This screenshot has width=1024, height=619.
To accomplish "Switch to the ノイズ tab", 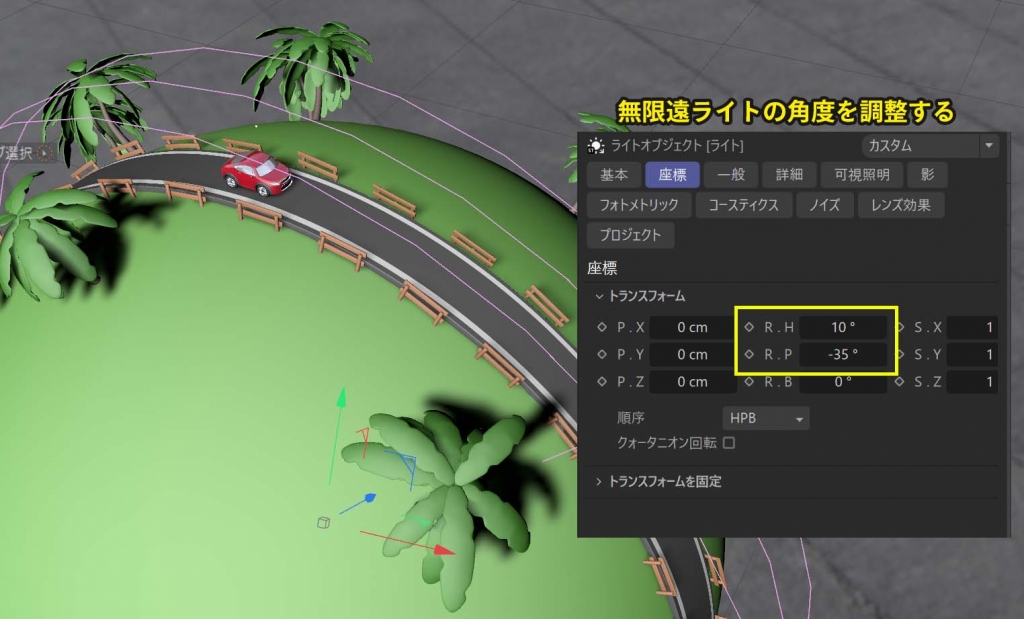I will pyautogui.click(x=824, y=205).
